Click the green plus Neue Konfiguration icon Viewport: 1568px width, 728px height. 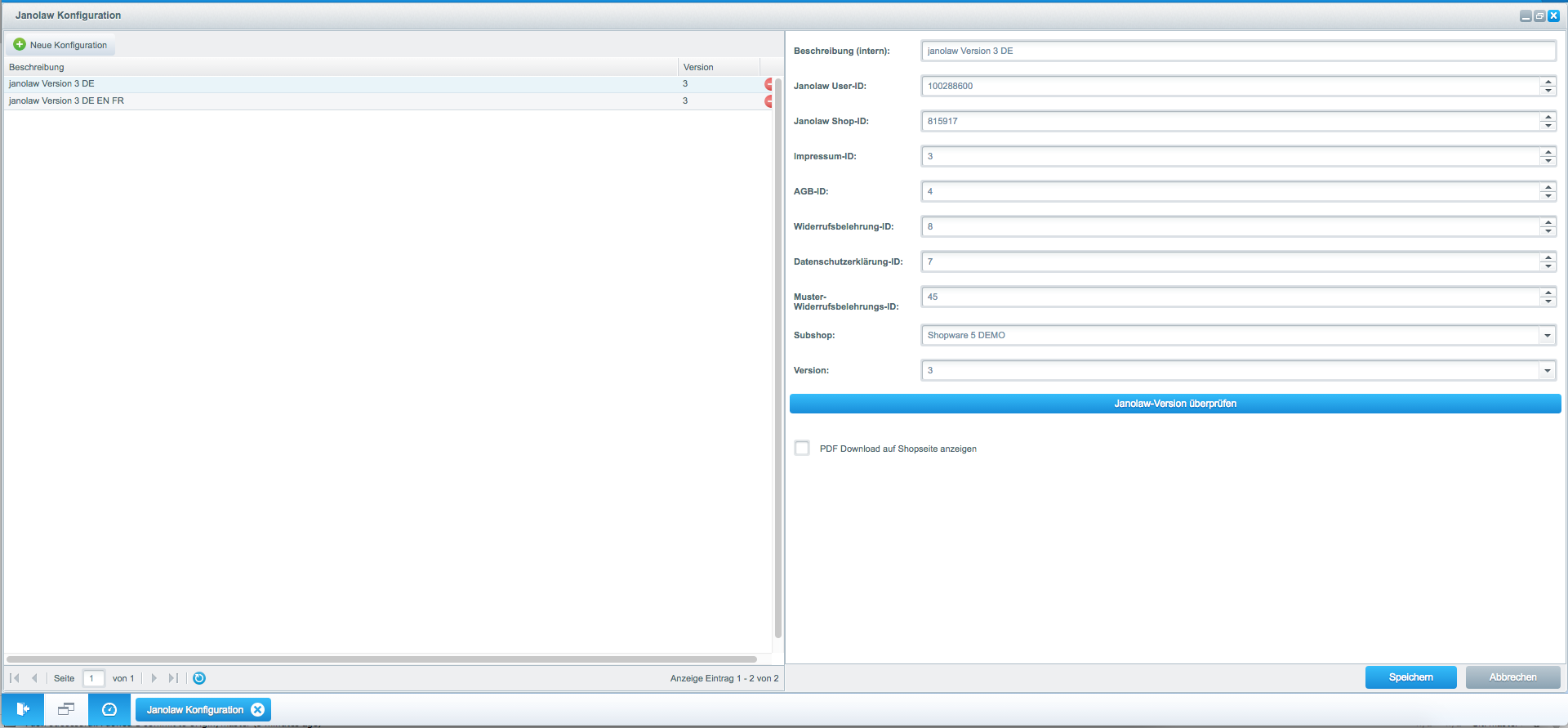20,44
